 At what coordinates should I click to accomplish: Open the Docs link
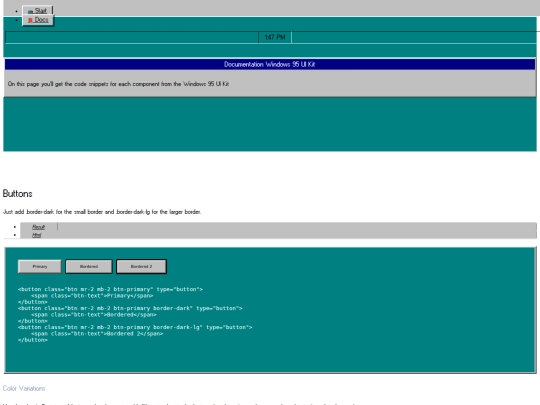click(38, 20)
